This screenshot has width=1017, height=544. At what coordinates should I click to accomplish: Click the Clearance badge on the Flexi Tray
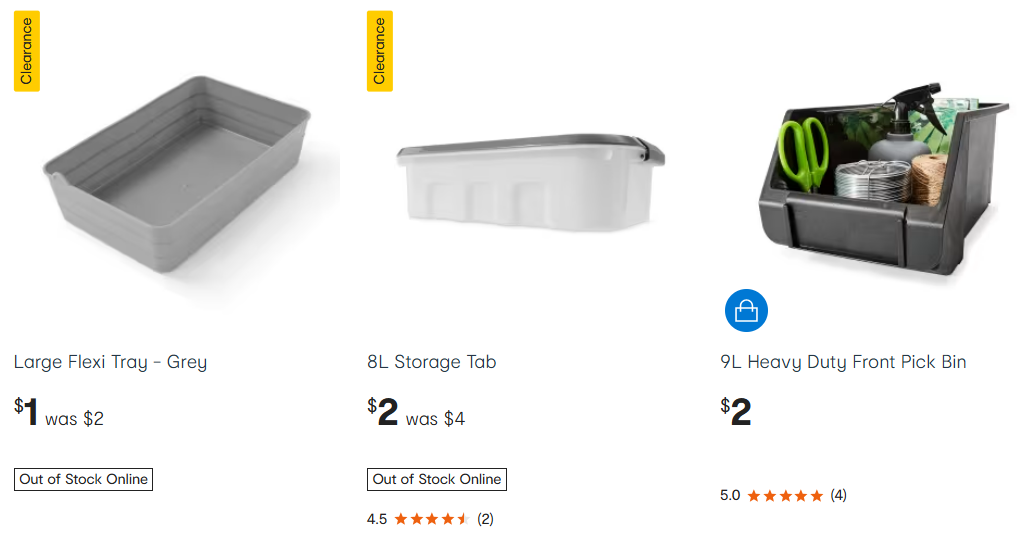coord(27,52)
